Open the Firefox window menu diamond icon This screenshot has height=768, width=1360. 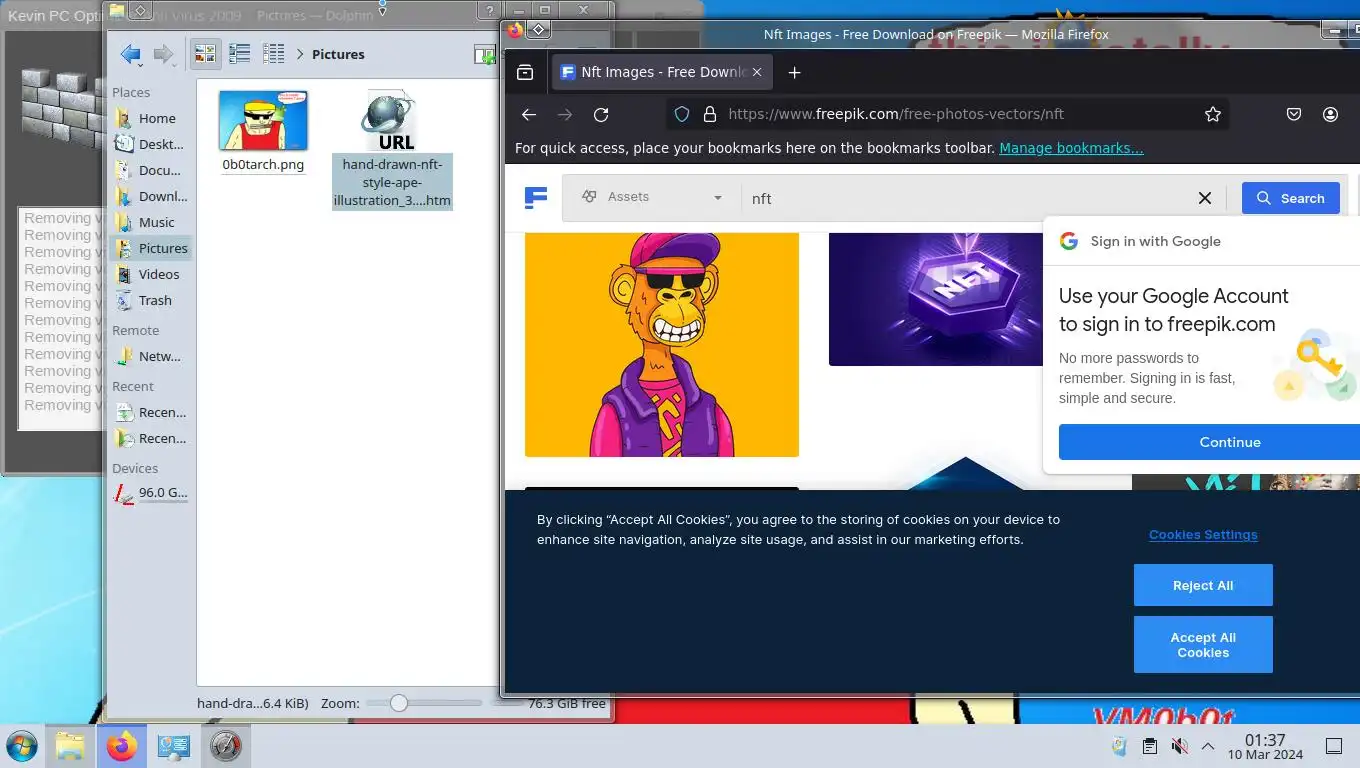(538, 30)
